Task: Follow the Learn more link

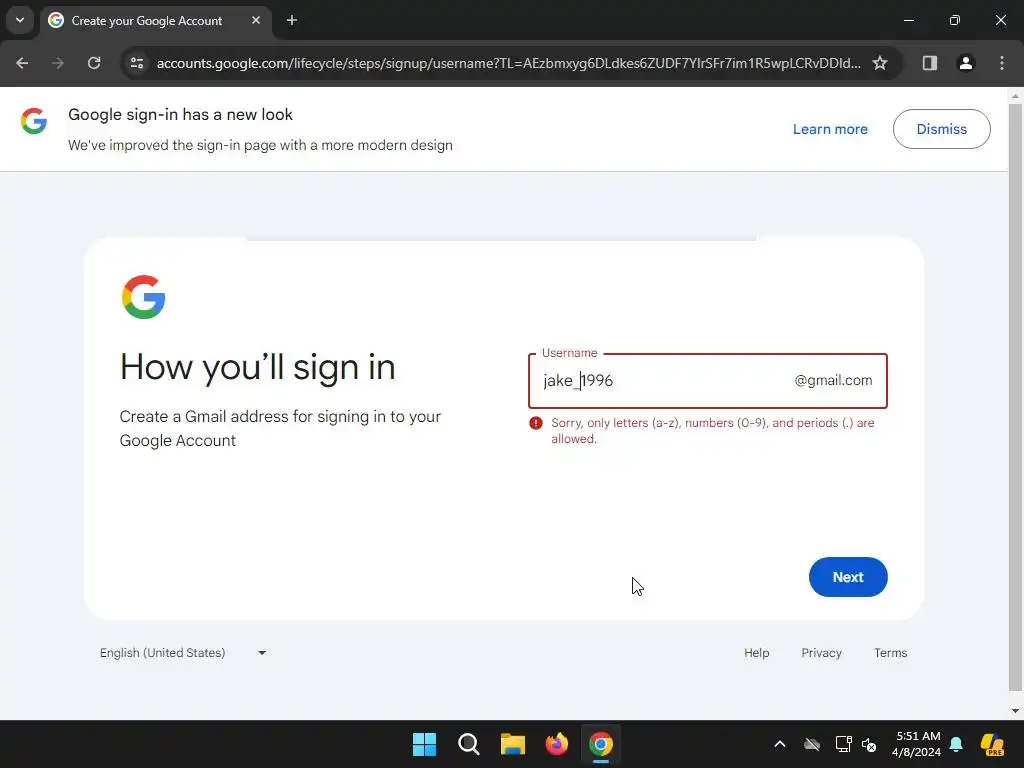Action: click(830, 129)
